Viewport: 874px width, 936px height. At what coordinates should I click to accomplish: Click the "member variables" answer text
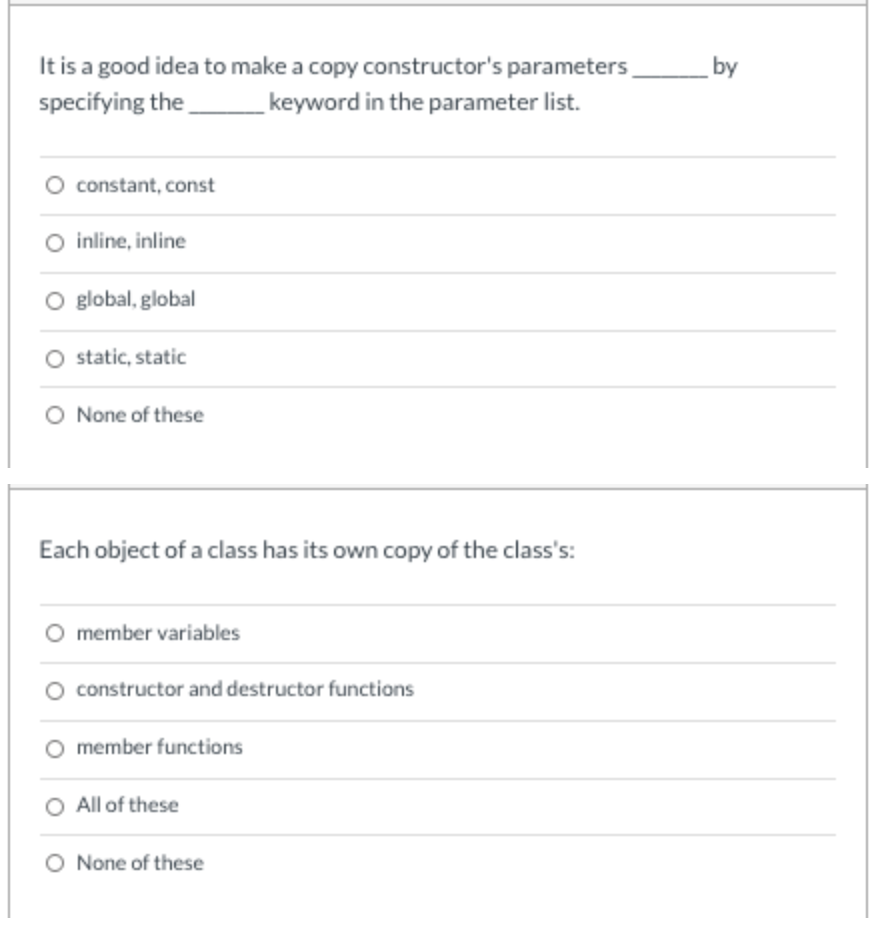144,630
